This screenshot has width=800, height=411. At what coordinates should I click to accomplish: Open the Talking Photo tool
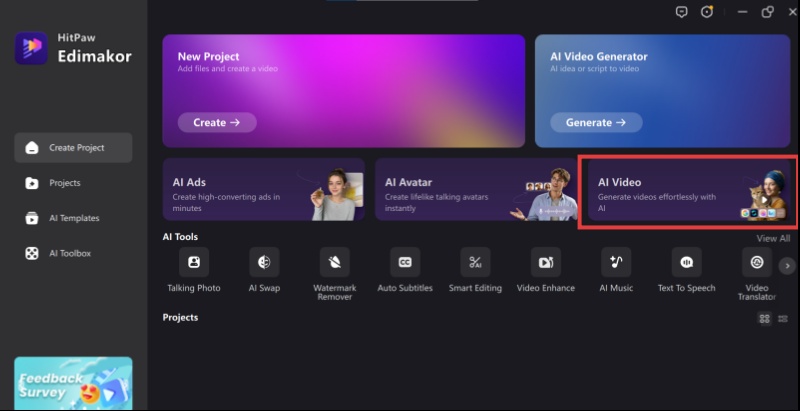click(x=194, y=262)
